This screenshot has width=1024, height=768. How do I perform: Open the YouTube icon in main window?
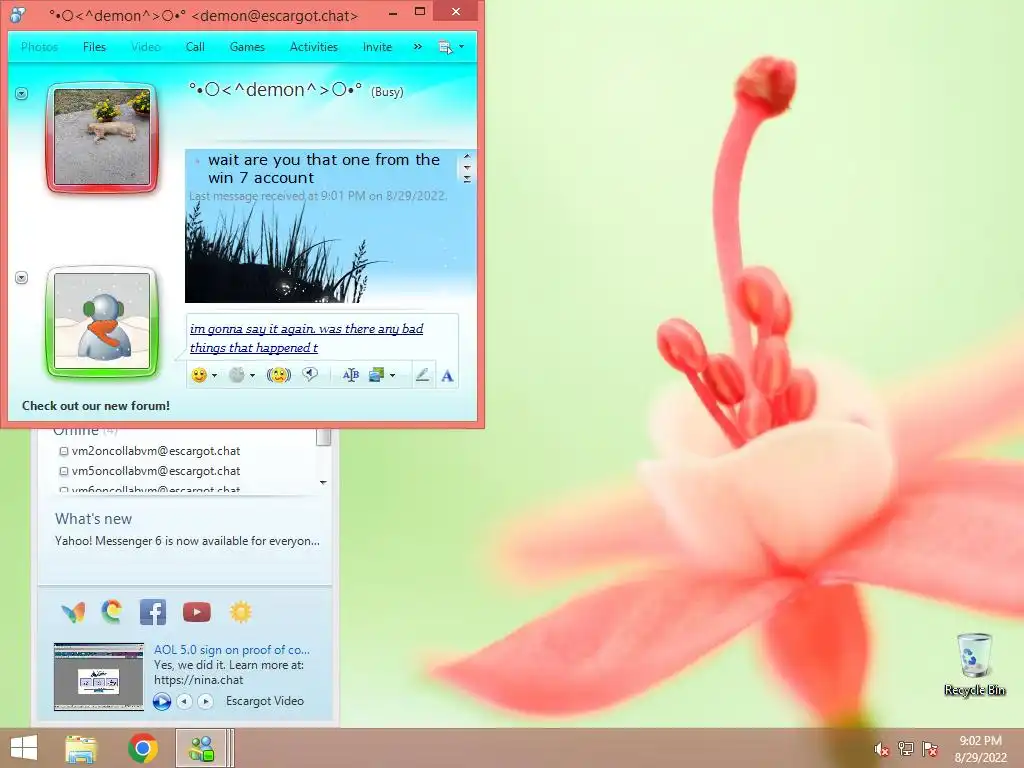pos(197,612)
